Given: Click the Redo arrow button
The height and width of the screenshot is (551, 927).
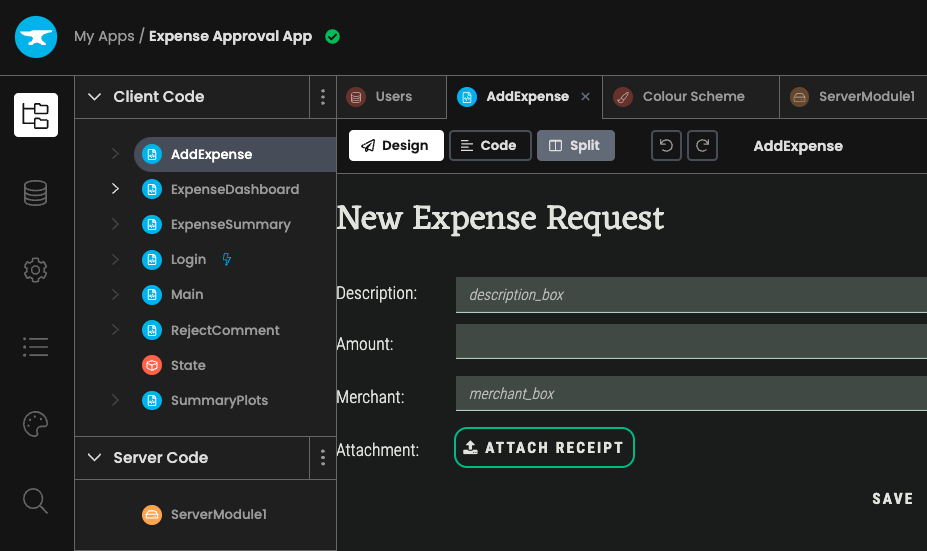Looking at the screenshot, I should pos(704,146).
